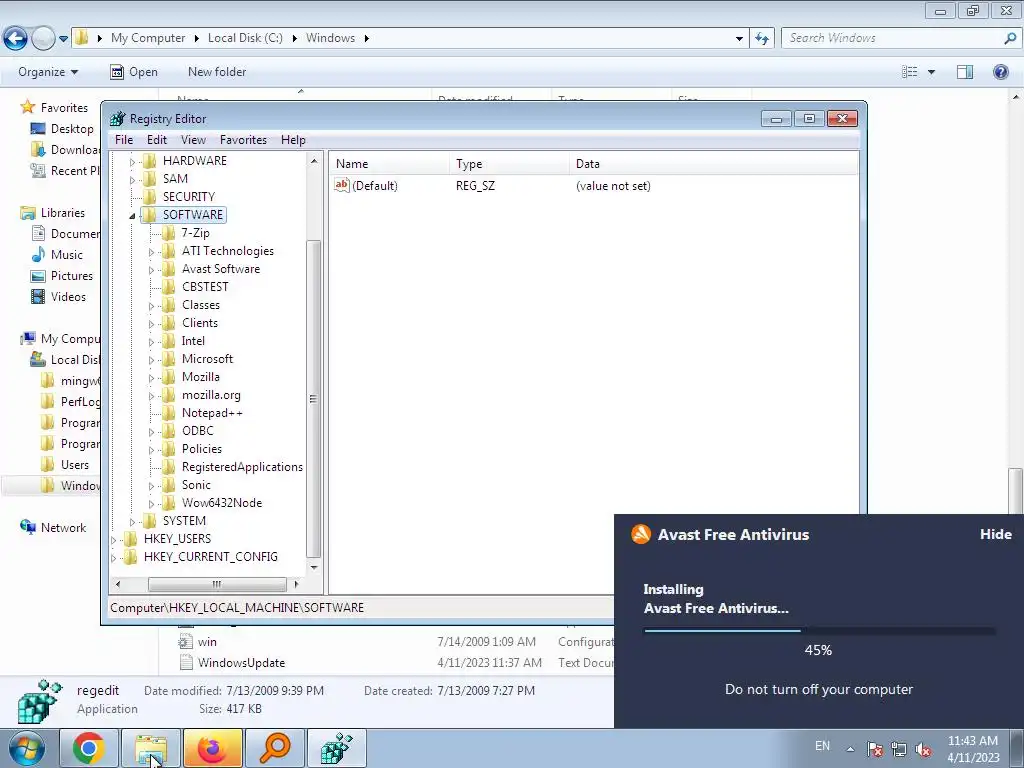Viewport: 1024px width, 768px height.
Task: Click My Computer in address breadcrumb
Action: click(x=148, y=38)
